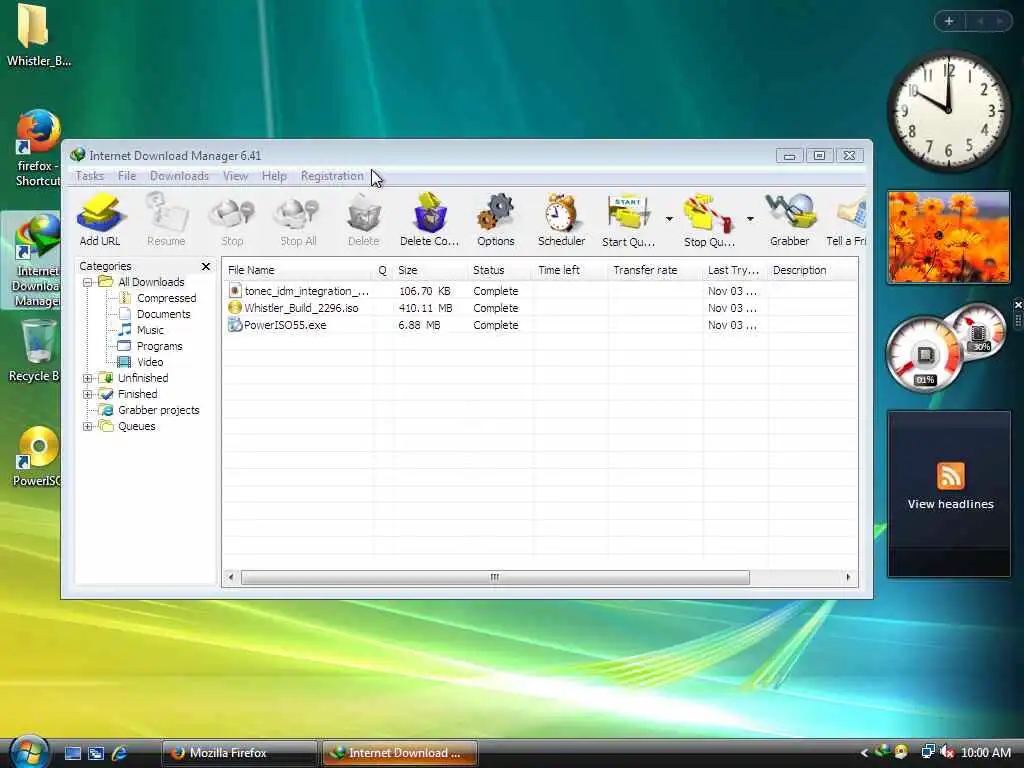
Task: Click the scrollbar left arrow
Action: [x=231, y=577]
